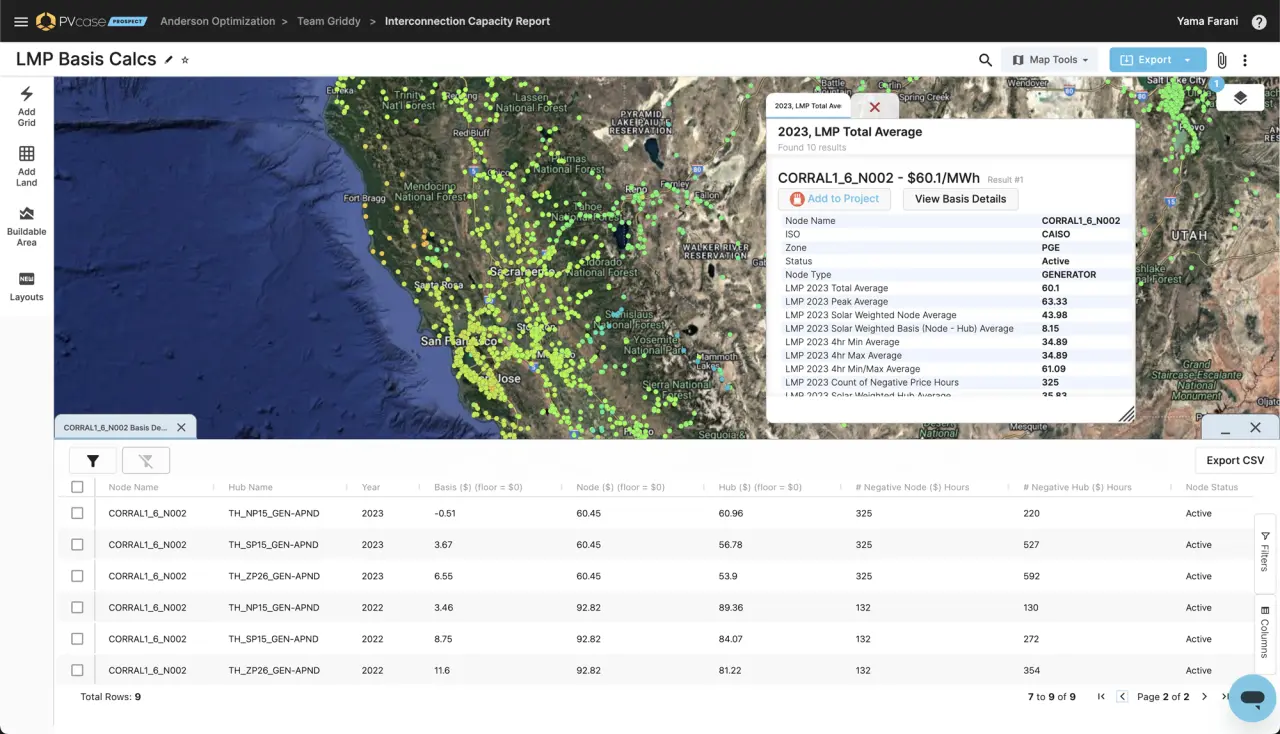Go to the first table page
The image size is (1280, 734).
[x=1101, y=697]
